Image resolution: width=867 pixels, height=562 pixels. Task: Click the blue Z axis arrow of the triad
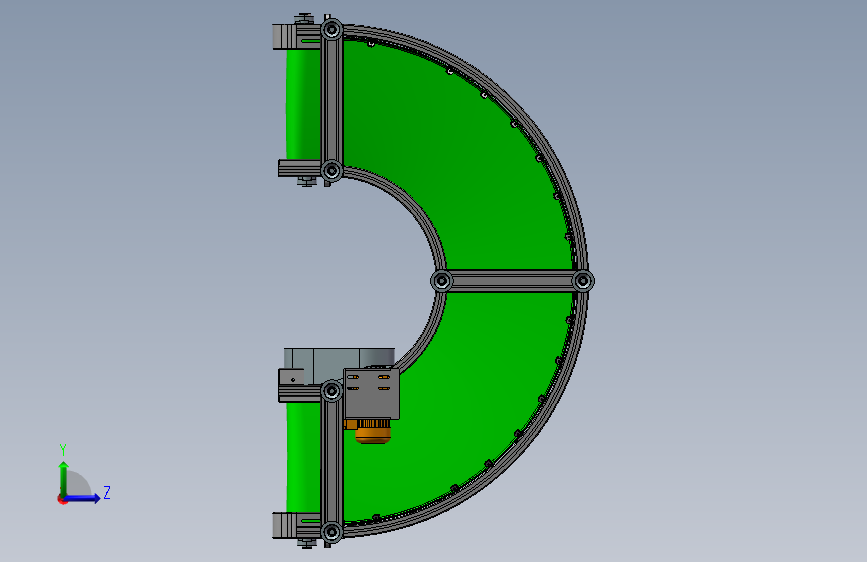pyautogui.click(x=83, y=498)
